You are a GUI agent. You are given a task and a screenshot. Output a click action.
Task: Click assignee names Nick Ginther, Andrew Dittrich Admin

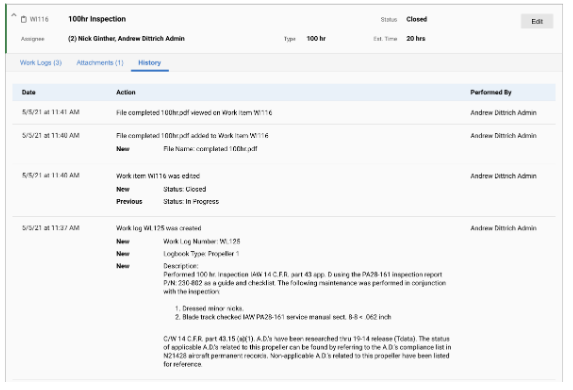tap(126, 38)
